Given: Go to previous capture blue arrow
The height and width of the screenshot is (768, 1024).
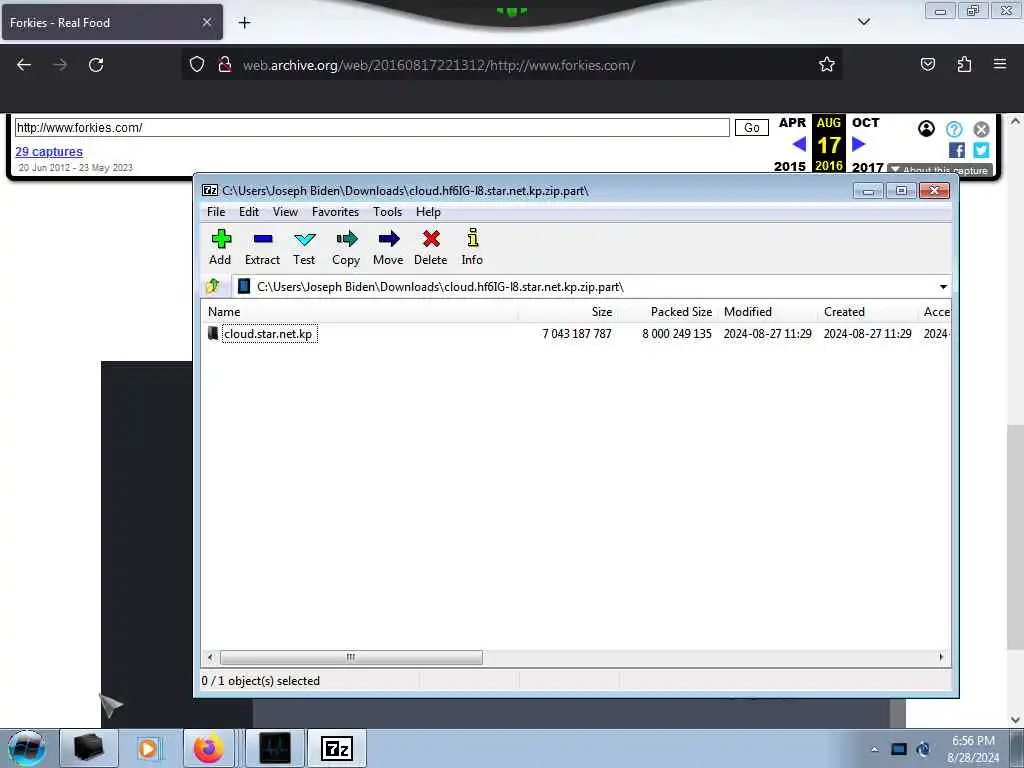Looking at the screenshot, I should click(799, 144).
